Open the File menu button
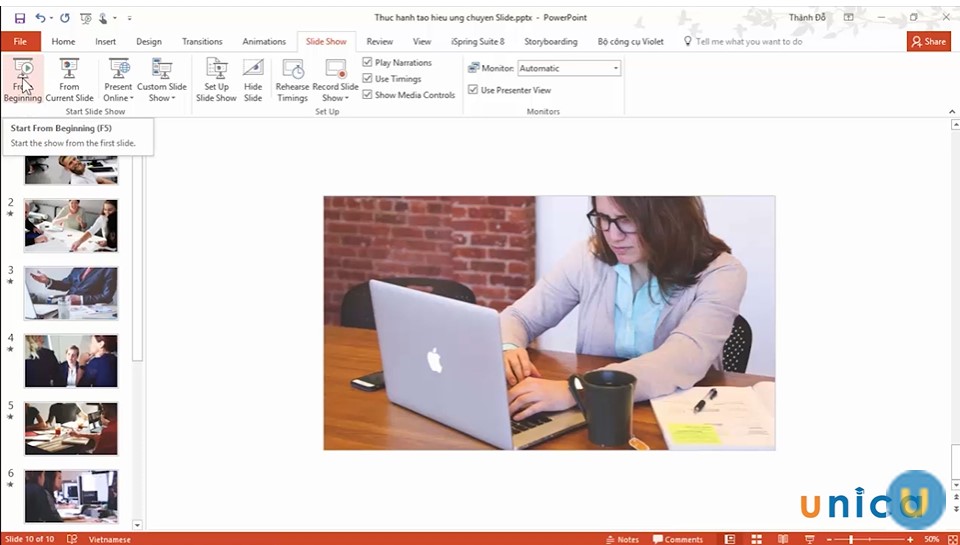Viewport: 960px width, 545px height. 20,41
